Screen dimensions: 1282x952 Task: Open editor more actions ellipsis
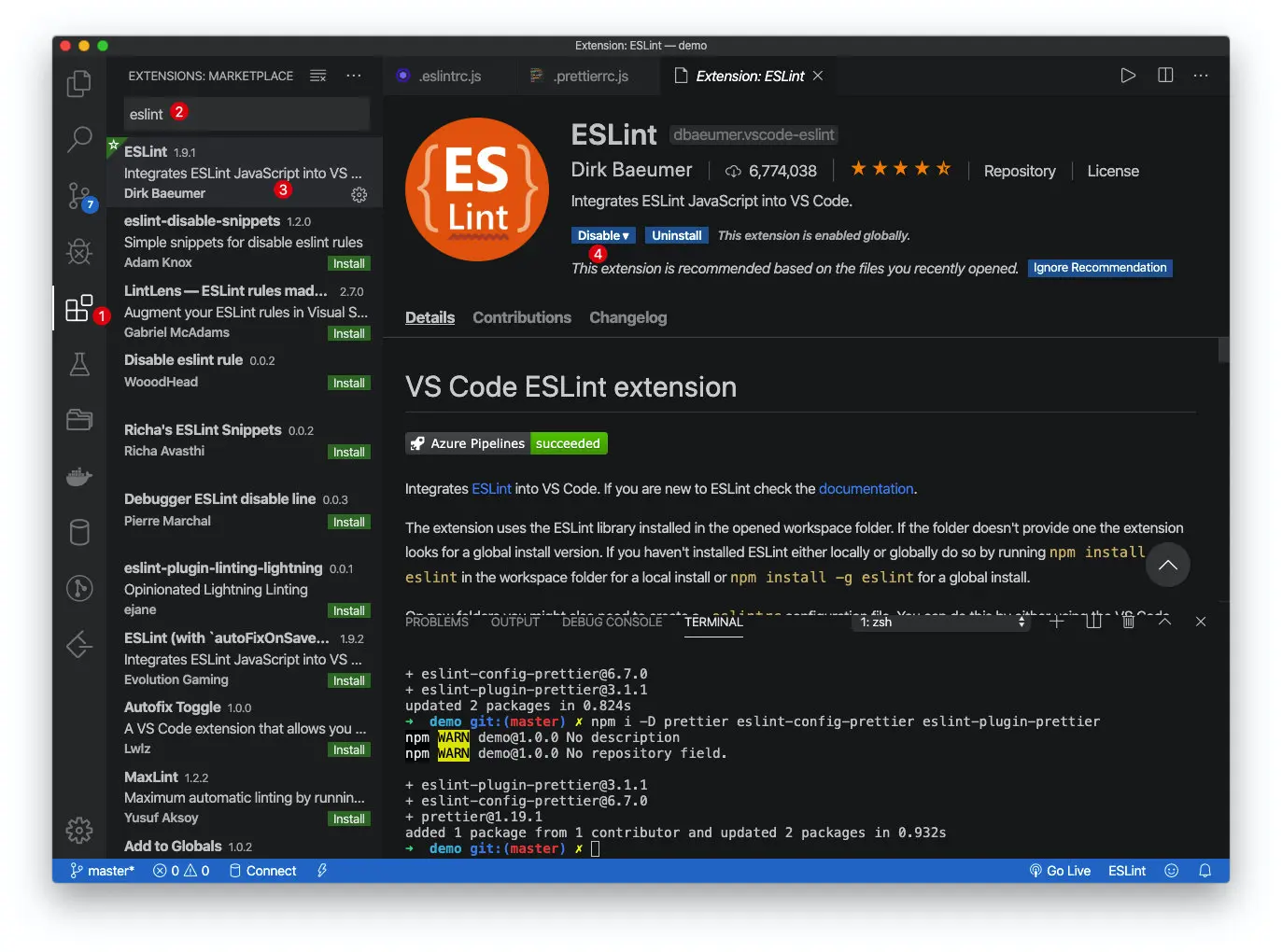point(1201,76)
